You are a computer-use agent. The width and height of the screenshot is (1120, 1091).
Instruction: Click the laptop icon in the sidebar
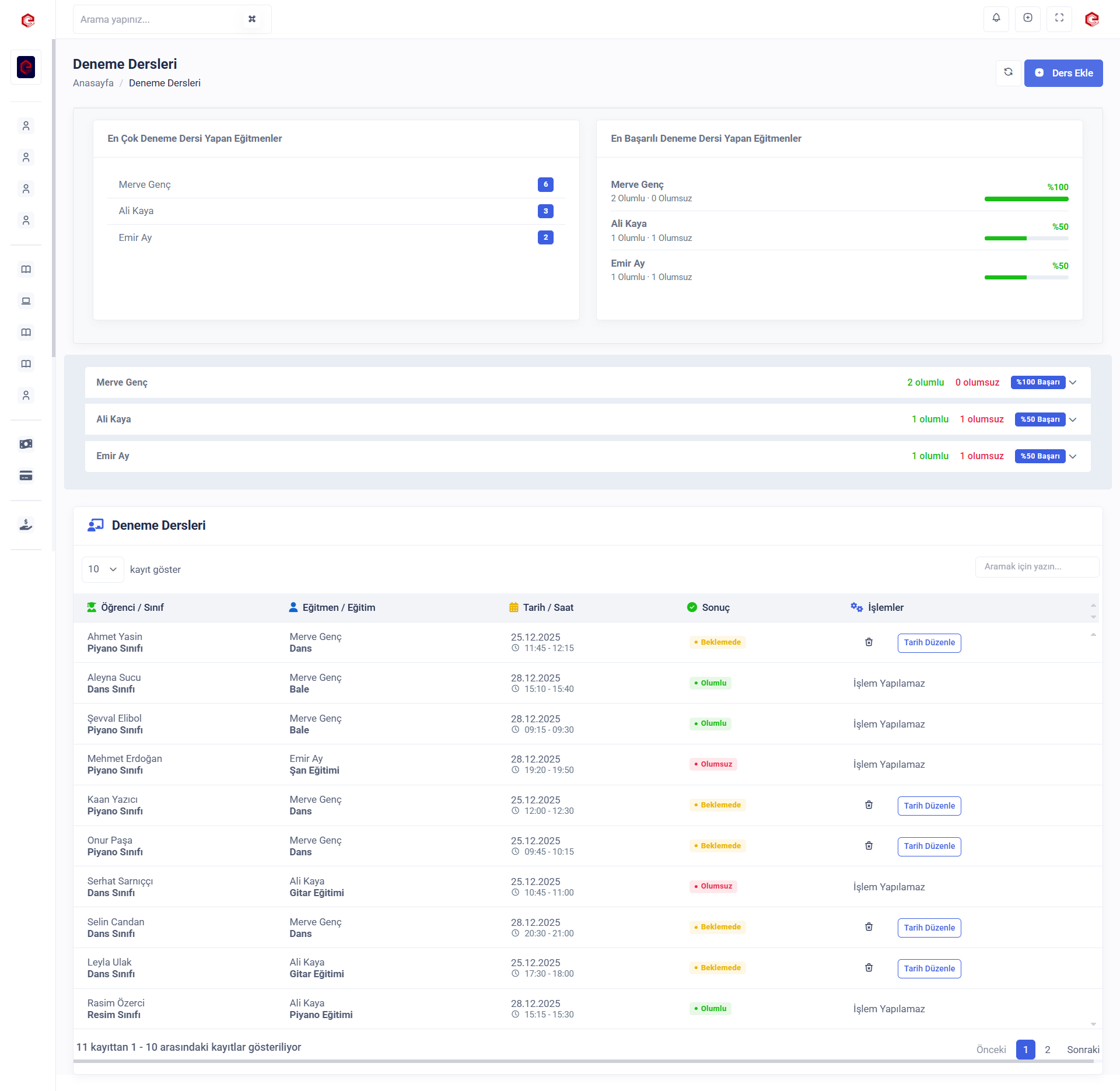point(26,301)
